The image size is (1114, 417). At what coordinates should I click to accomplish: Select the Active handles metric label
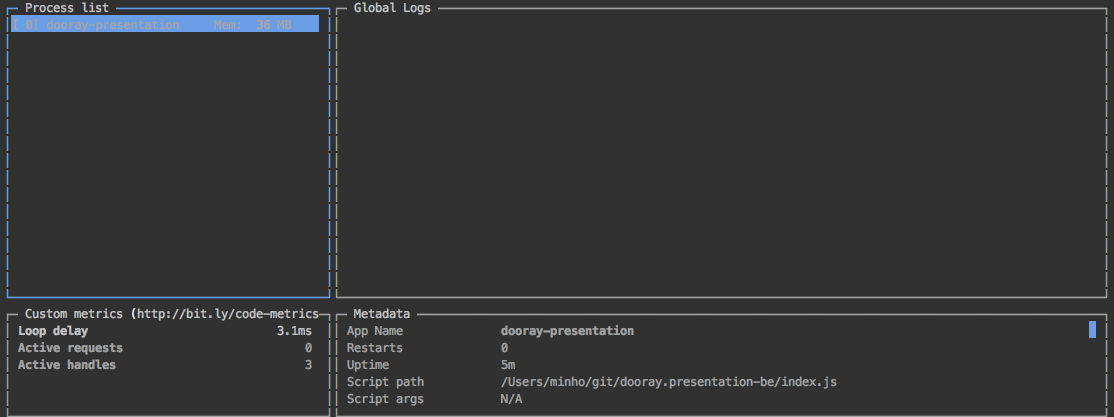67,365
